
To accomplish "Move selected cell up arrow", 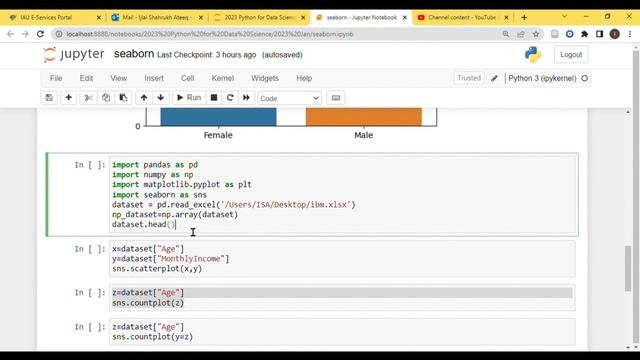I will (144, 98).
